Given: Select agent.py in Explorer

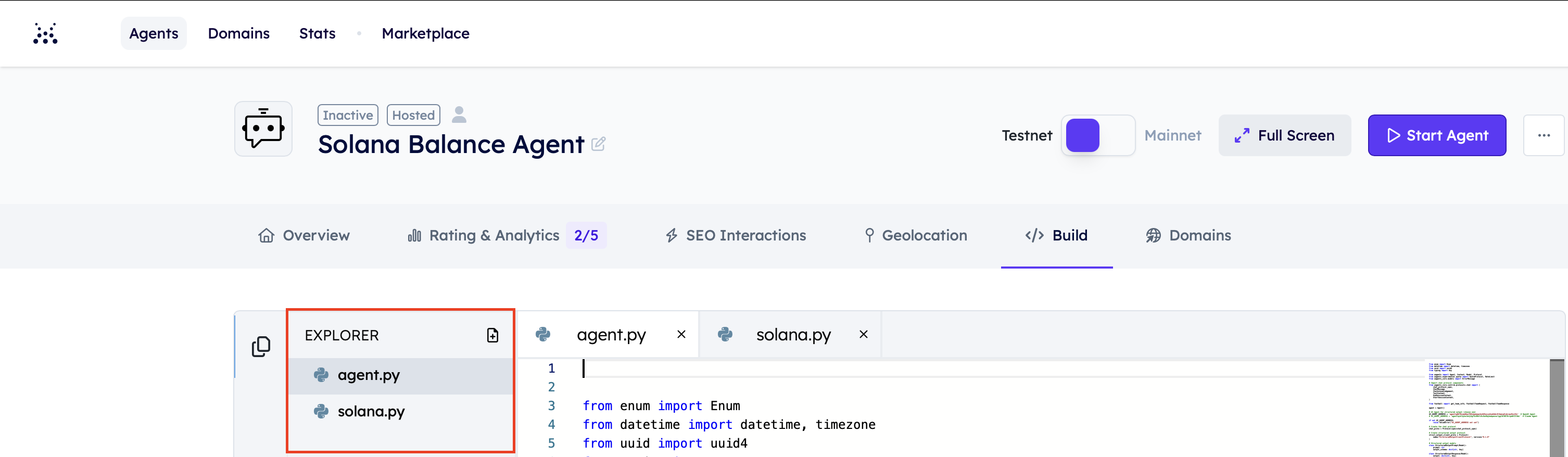Looking at the screenshot, I should coord(400,375).
